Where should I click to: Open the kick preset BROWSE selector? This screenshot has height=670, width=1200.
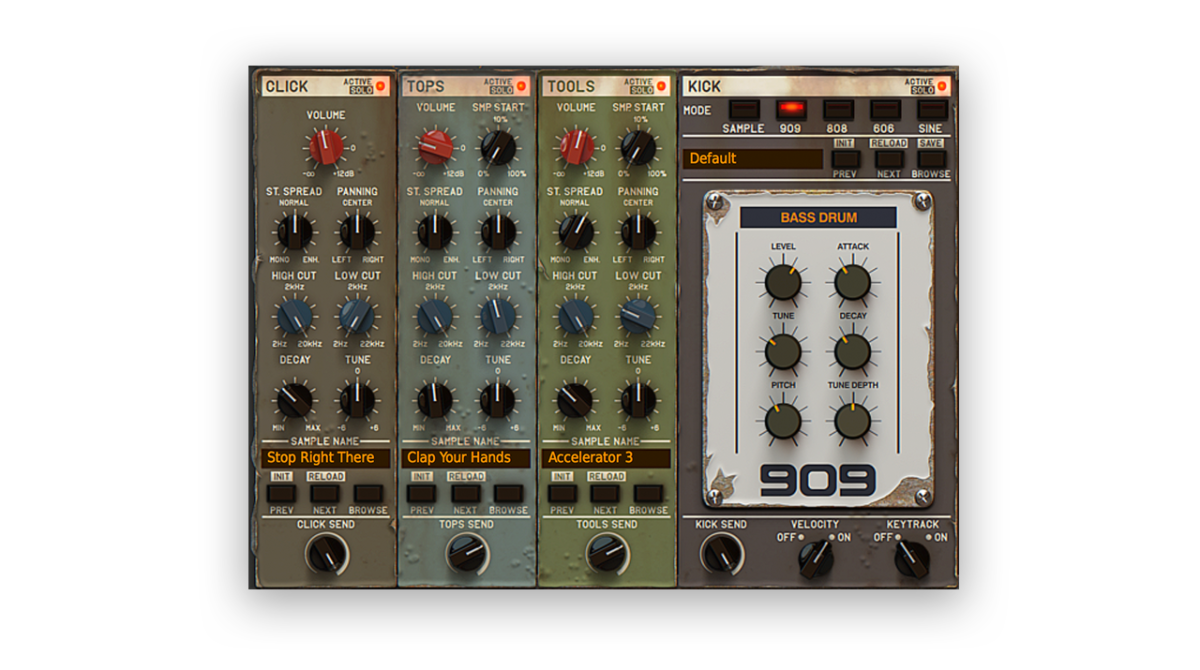pos(932,160)
